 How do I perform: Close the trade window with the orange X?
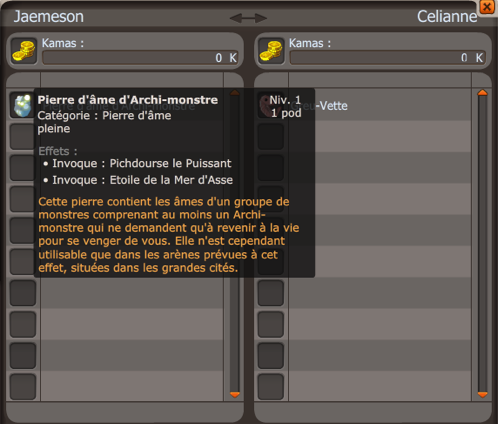(x=487, y=7)
